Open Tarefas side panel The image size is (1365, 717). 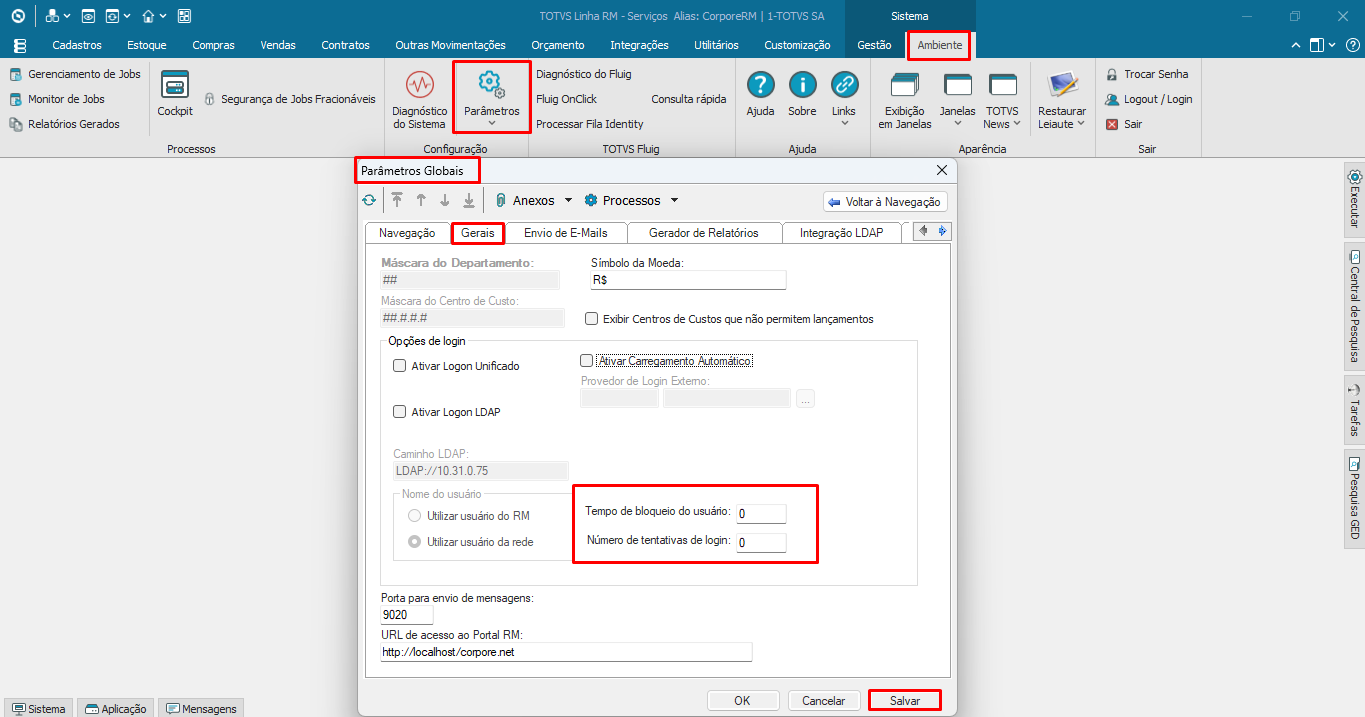(x=1354, y=410)
